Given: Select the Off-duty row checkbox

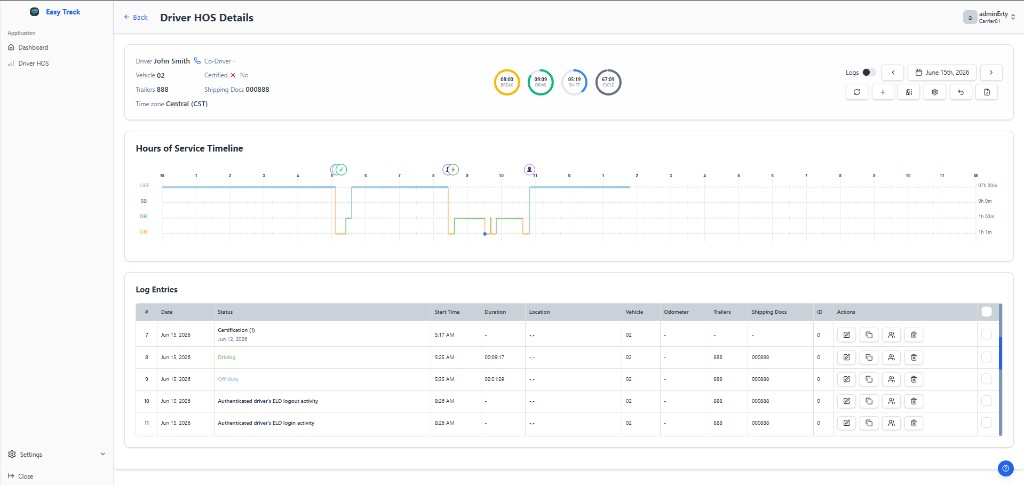Looking at the screenshot, I should (986, 379).
